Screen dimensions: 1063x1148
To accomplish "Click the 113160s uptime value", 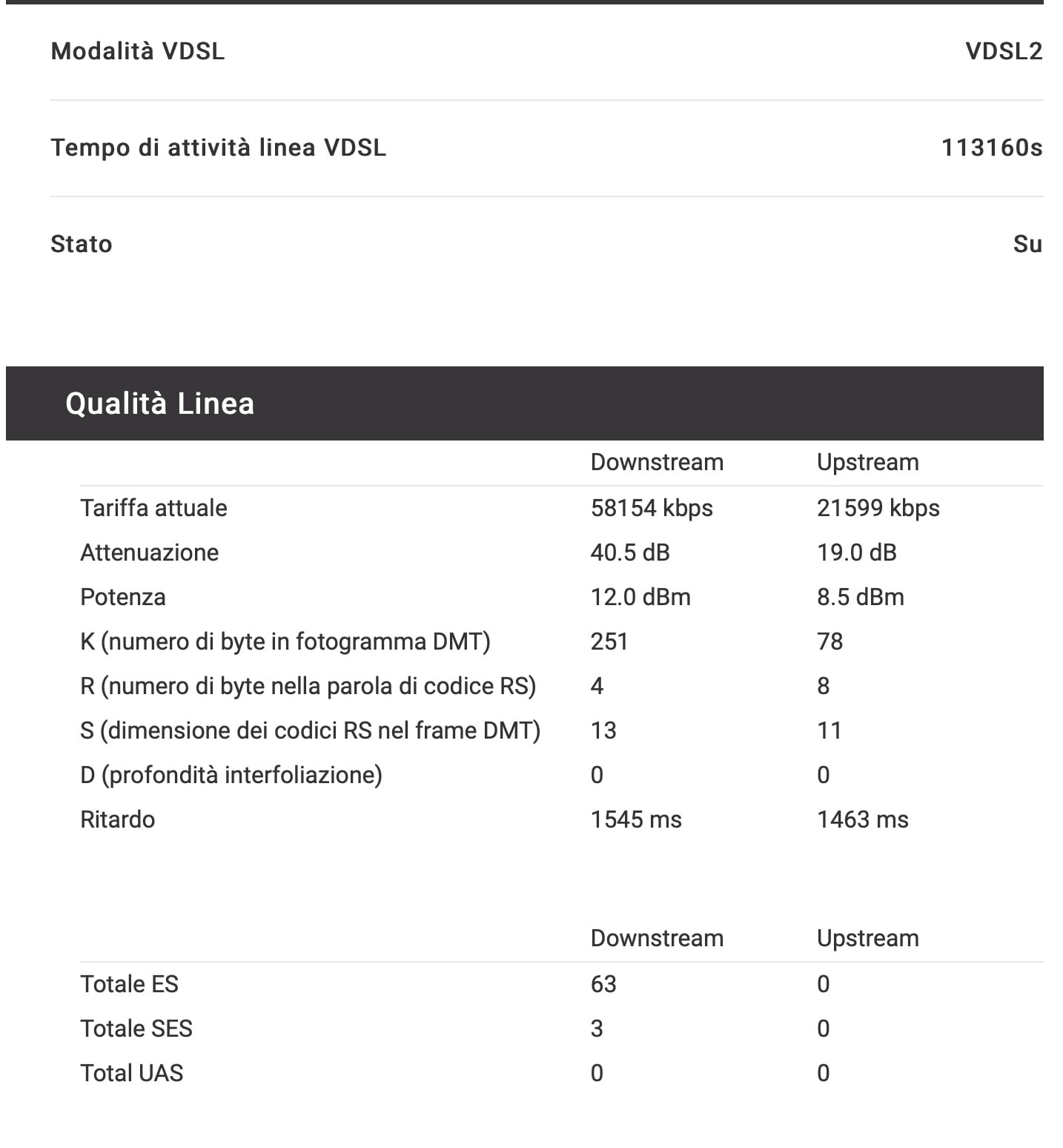I will [992, 148].
